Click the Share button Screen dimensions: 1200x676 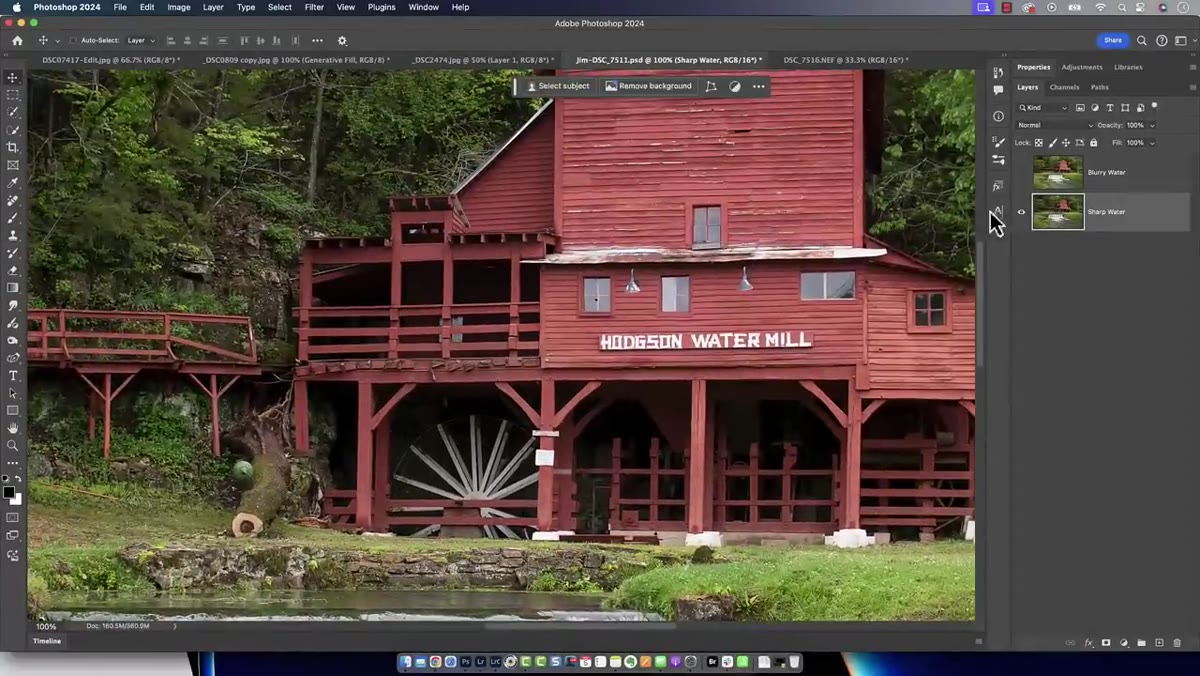[1113, 41]
